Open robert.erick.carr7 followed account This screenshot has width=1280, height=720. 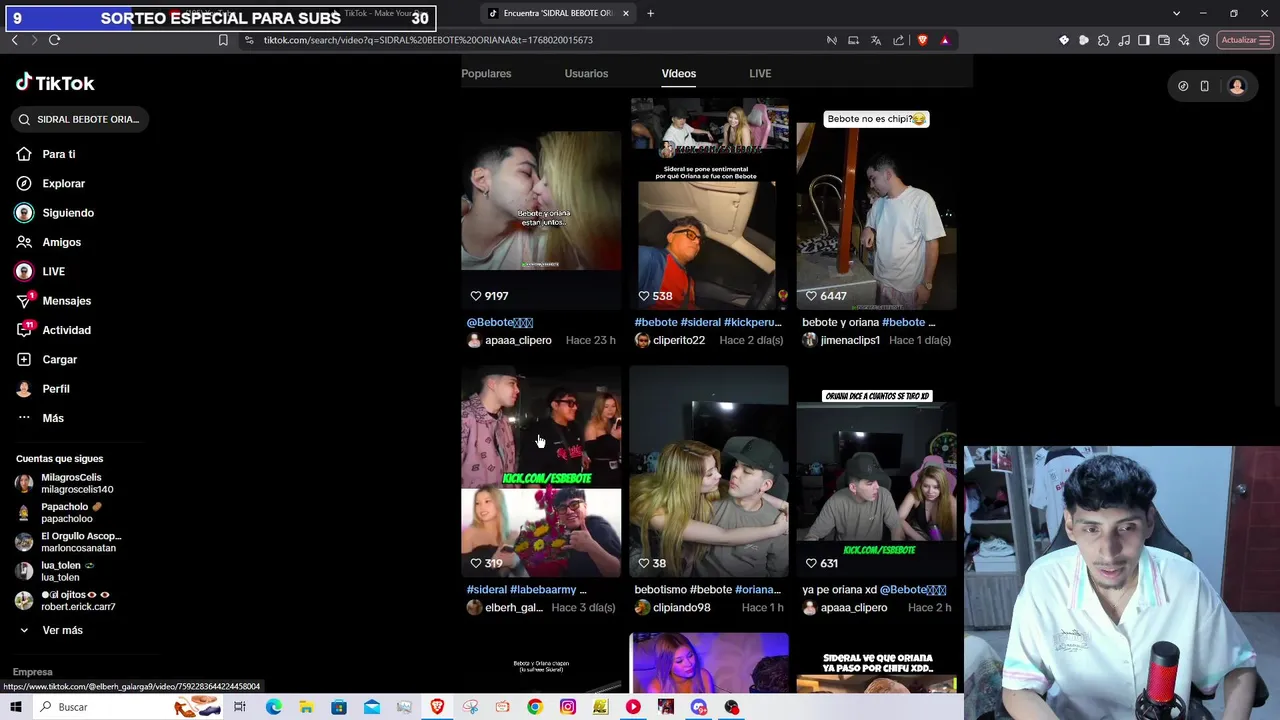(x=65, y=600)
